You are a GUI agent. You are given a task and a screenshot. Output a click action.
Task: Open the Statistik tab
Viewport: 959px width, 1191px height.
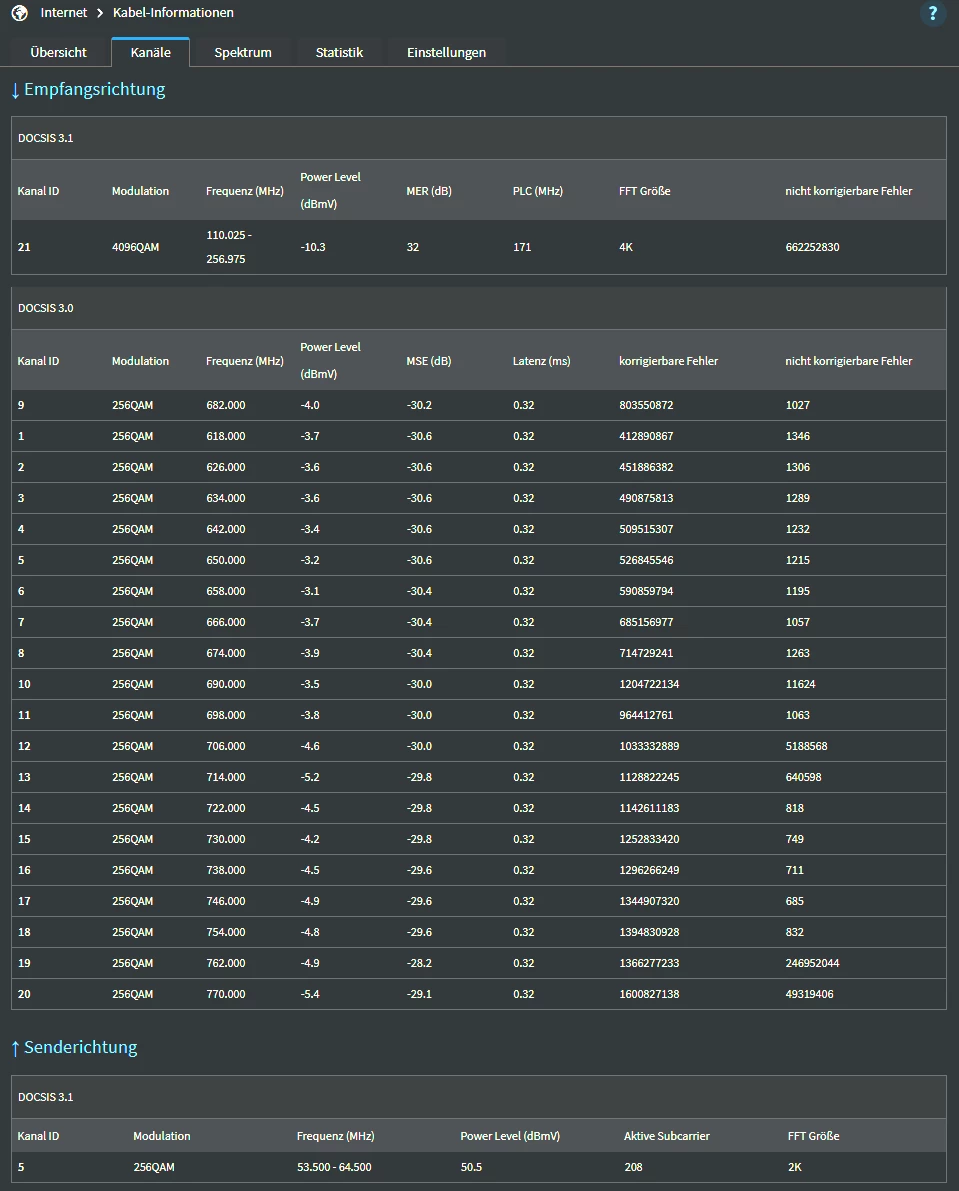(339, 52)
